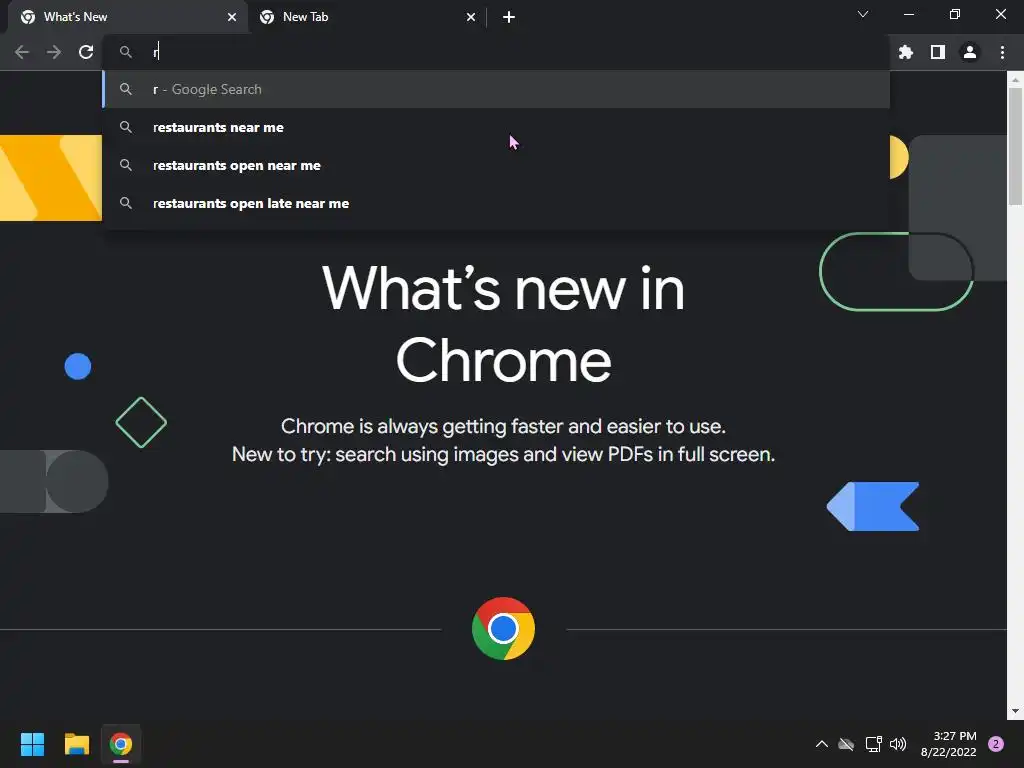
Task: Choose 'restaurants open late near me' suggestion
Action: click(x=496, y=203)
